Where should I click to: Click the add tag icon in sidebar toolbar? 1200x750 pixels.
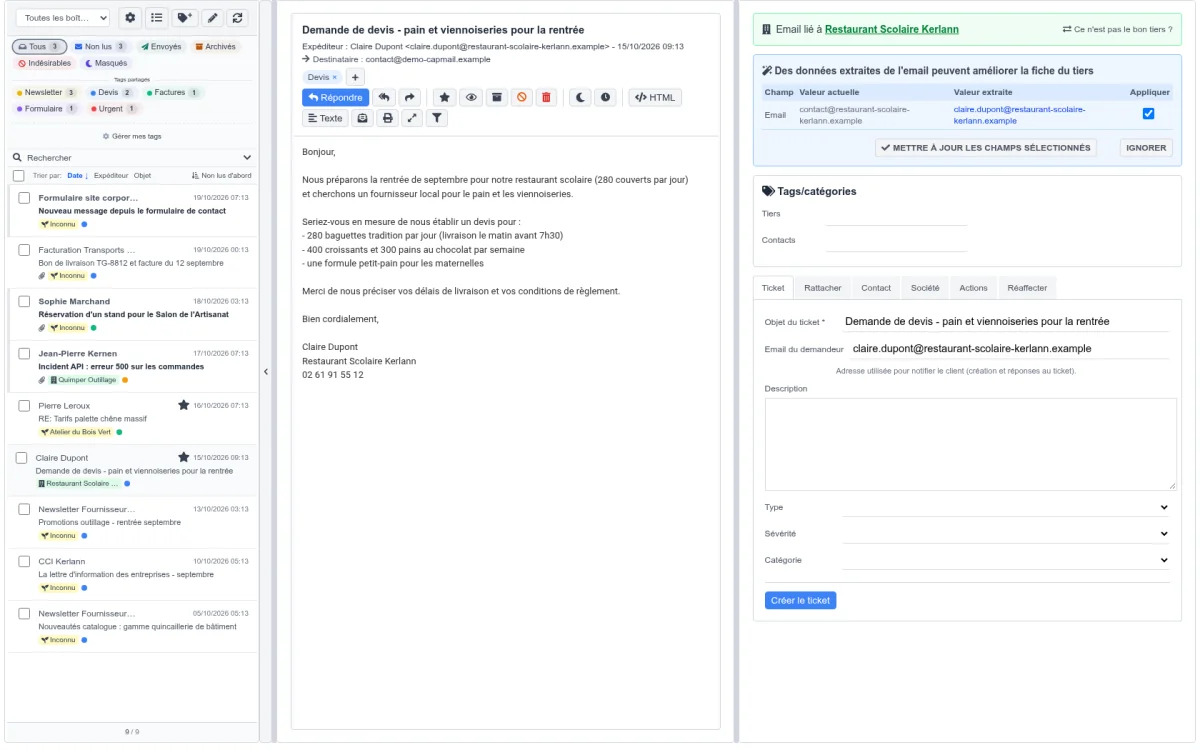pos(184,18)
